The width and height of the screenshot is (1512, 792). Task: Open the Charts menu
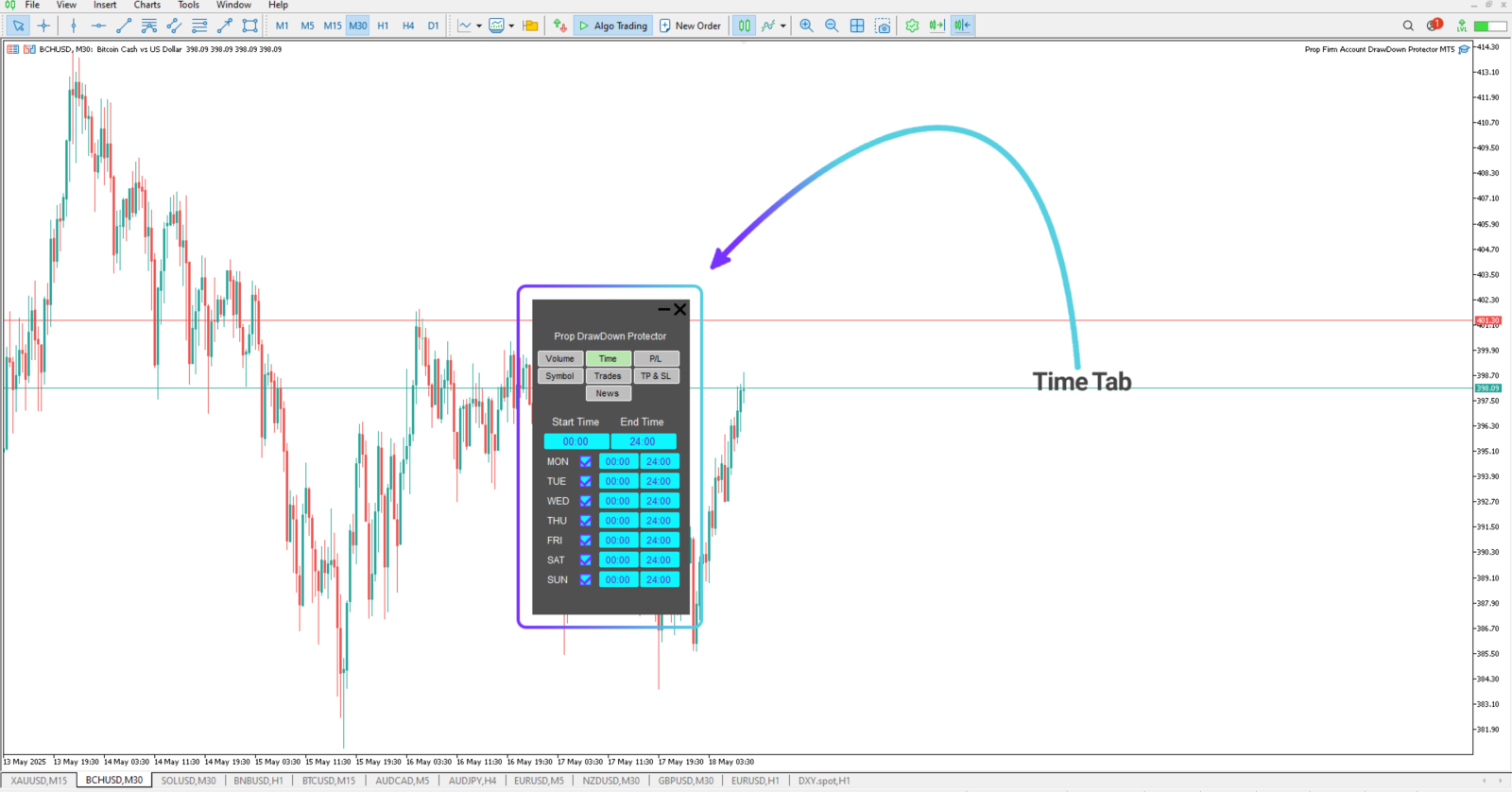pyautogui.click(x=146, y=5)
